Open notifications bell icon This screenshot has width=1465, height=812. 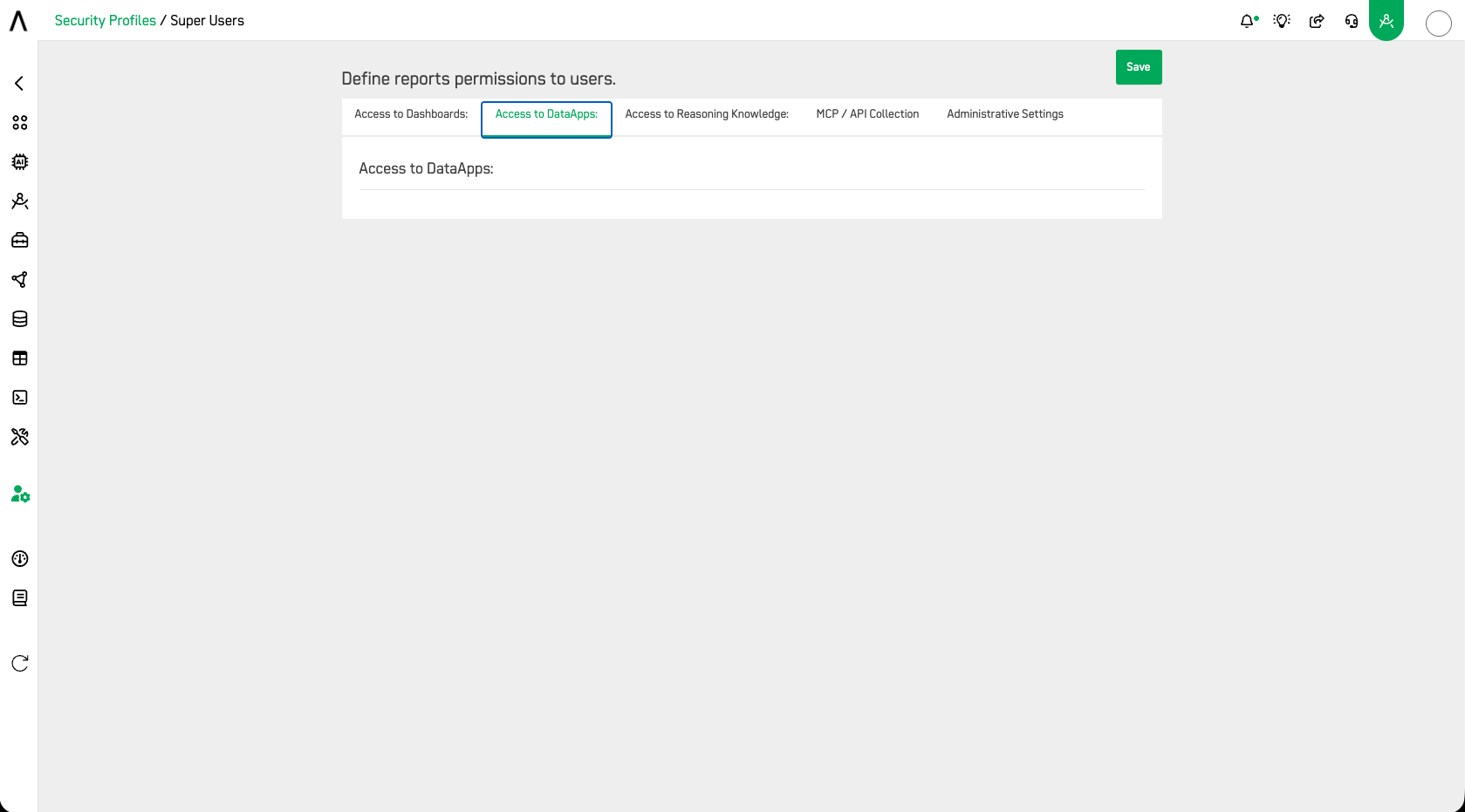pos(1248,21)
